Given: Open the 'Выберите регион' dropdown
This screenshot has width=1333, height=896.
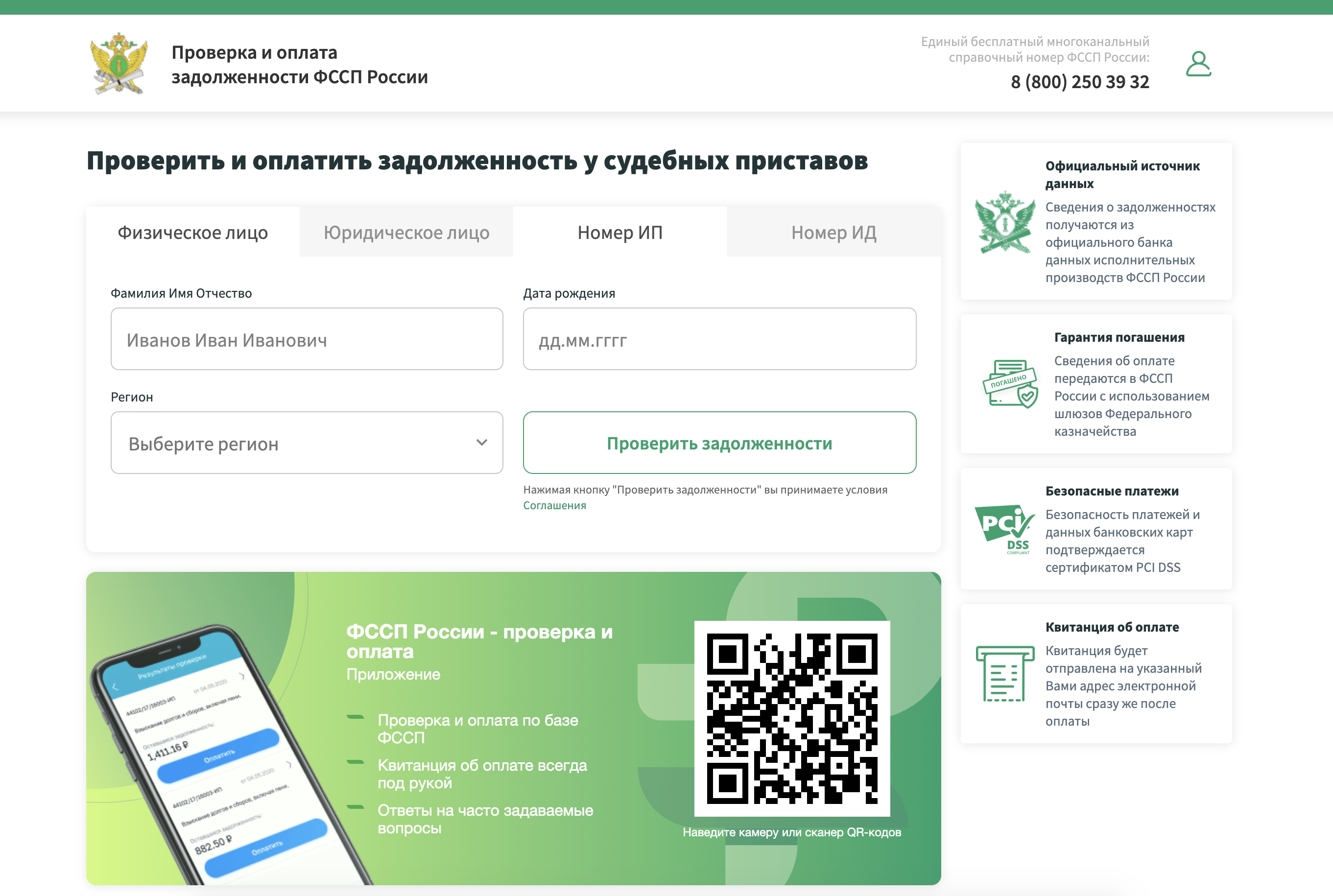Looking at the screenshot, I should (307, 443).
